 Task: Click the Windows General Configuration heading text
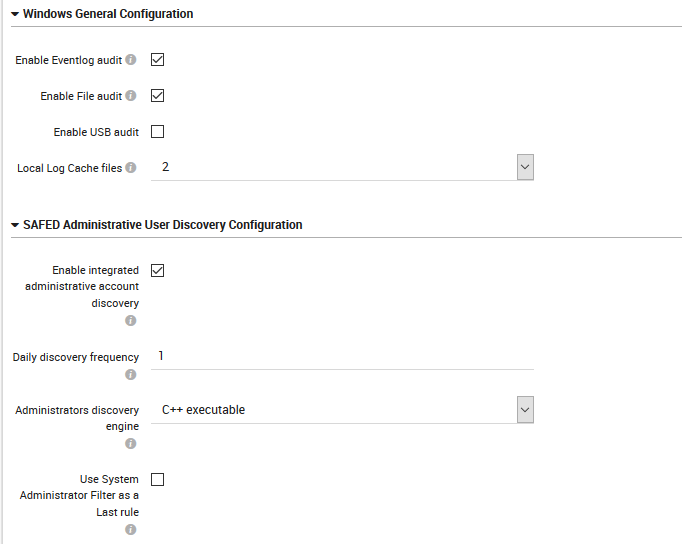108,14
